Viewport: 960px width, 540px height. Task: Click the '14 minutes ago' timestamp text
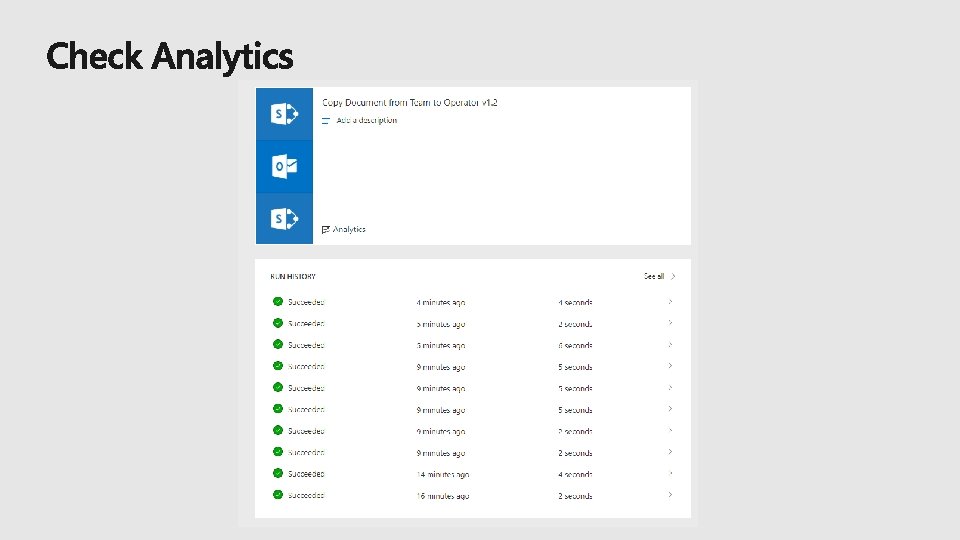coord(443,474)
